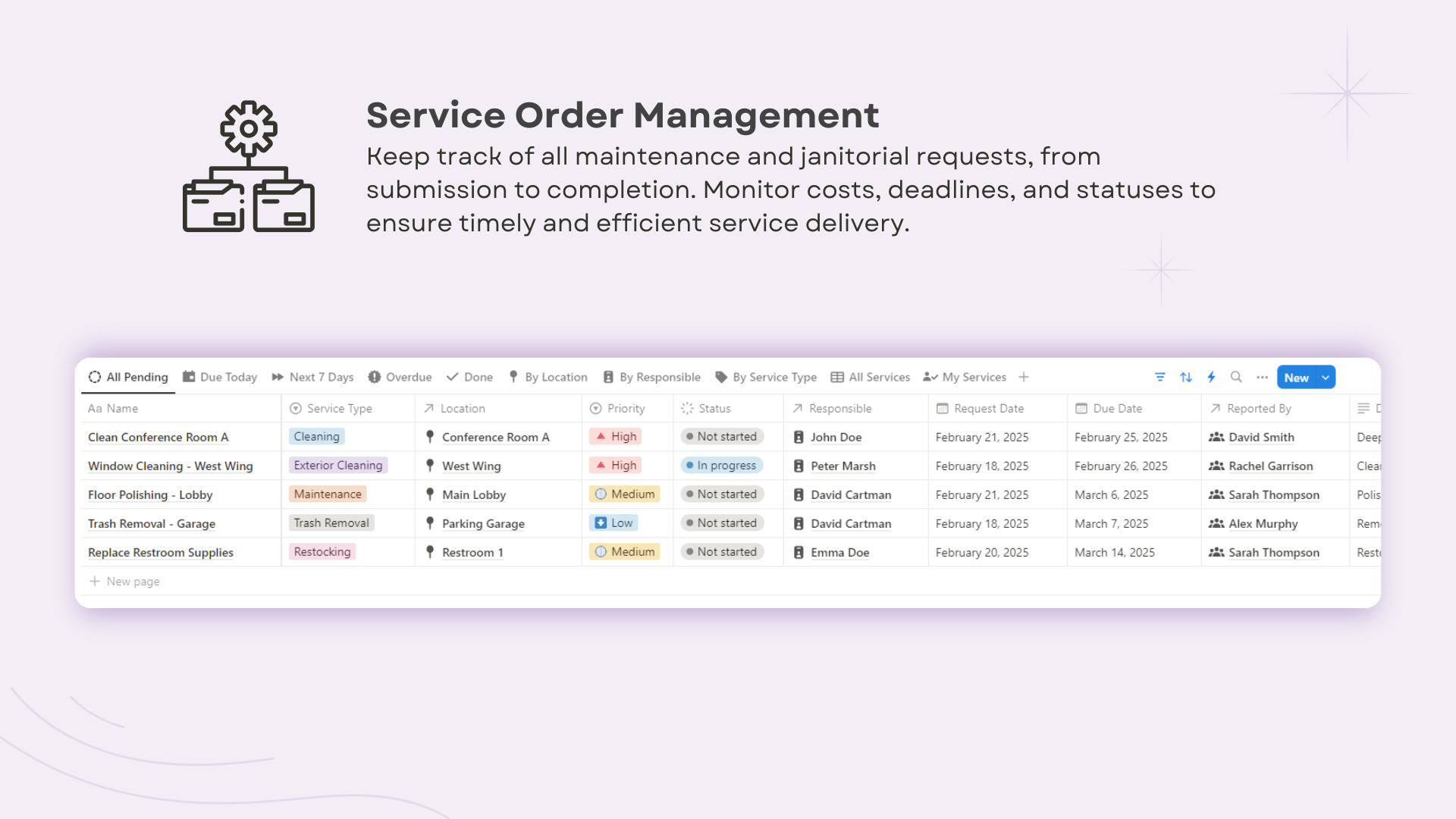Switch to the Next 7 Days tab
Image resolution: width=1456 pixels, height=819 pixels.
point(312,377)
